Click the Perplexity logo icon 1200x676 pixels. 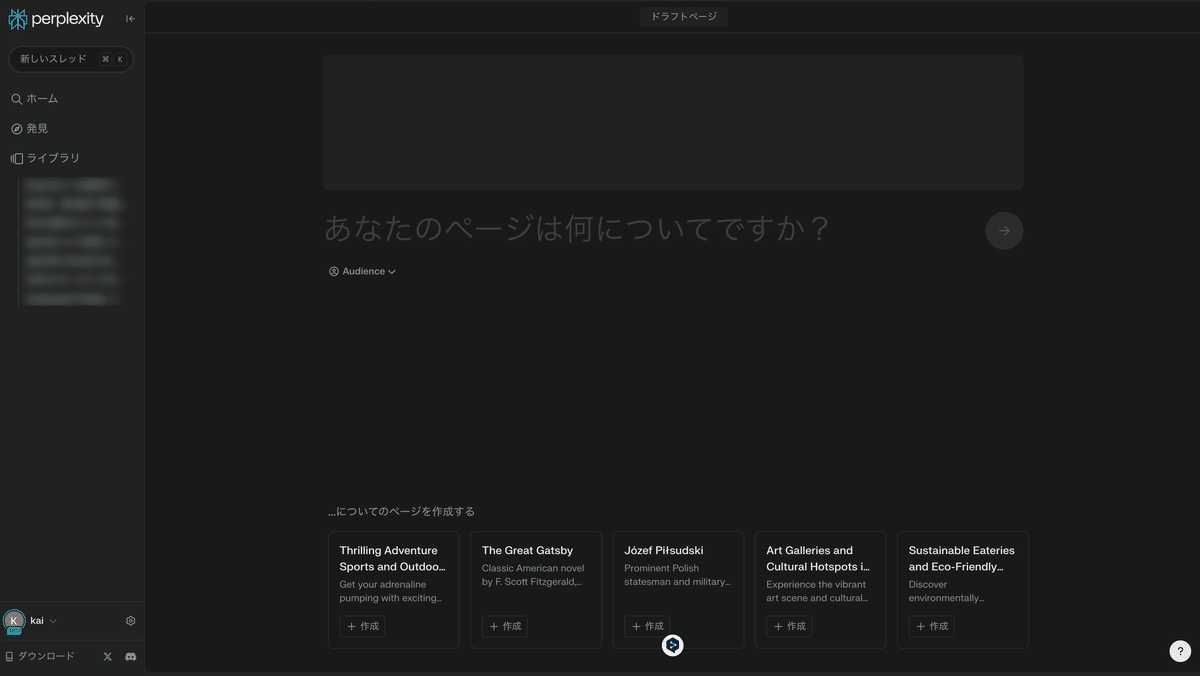[16, 17]
